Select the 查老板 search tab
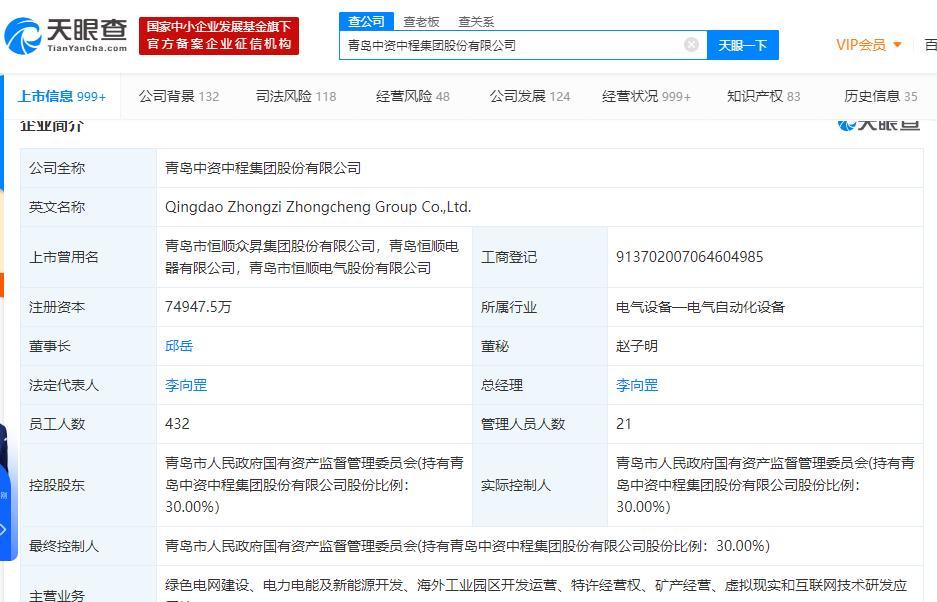The image size is (937, 602). 421,22
